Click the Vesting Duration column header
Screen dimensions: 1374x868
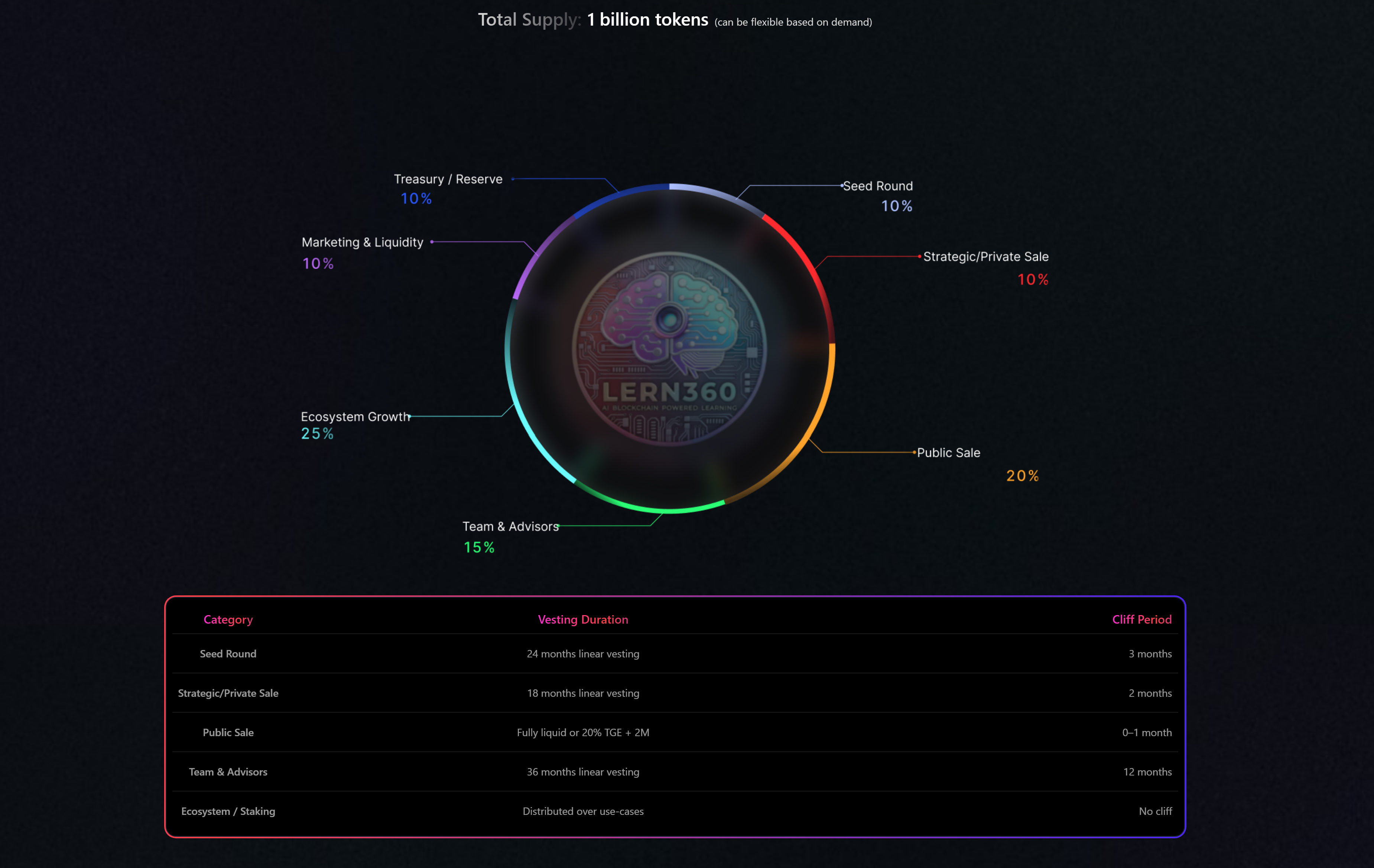click(x=582, y=620)
